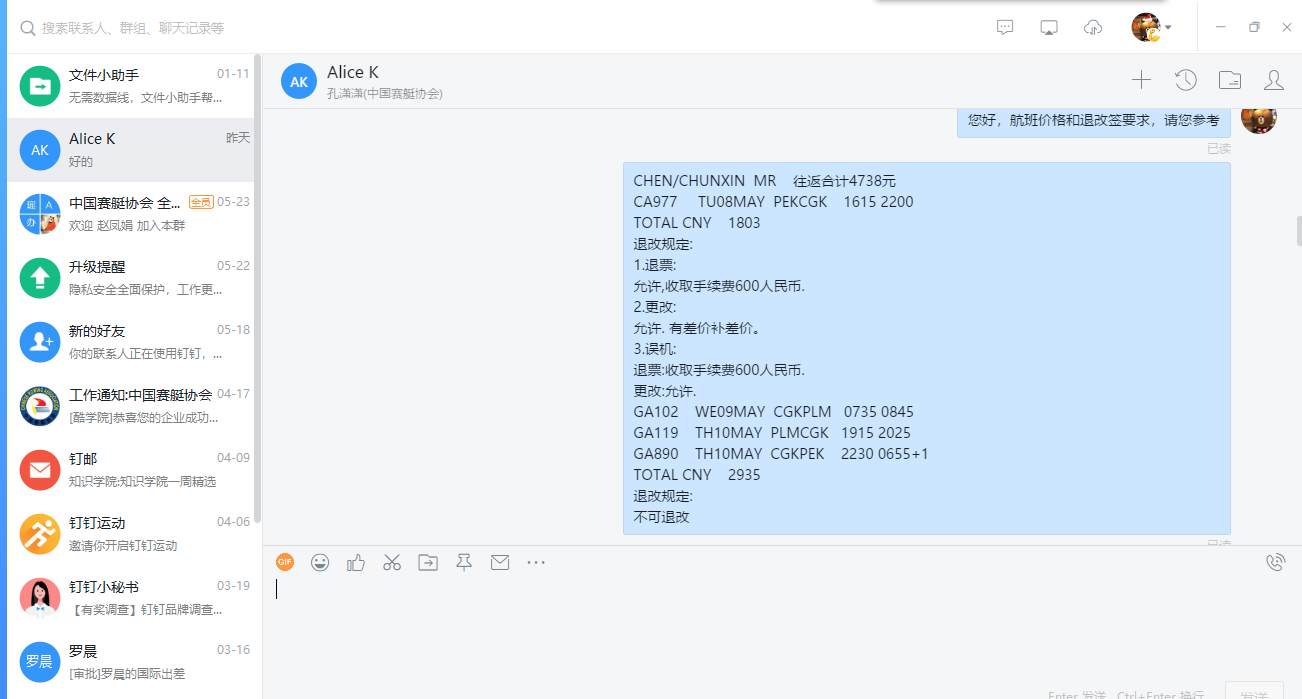The image size is (1302, 699).
Task: Open chat files folder in header
Action: point(1229,80)
